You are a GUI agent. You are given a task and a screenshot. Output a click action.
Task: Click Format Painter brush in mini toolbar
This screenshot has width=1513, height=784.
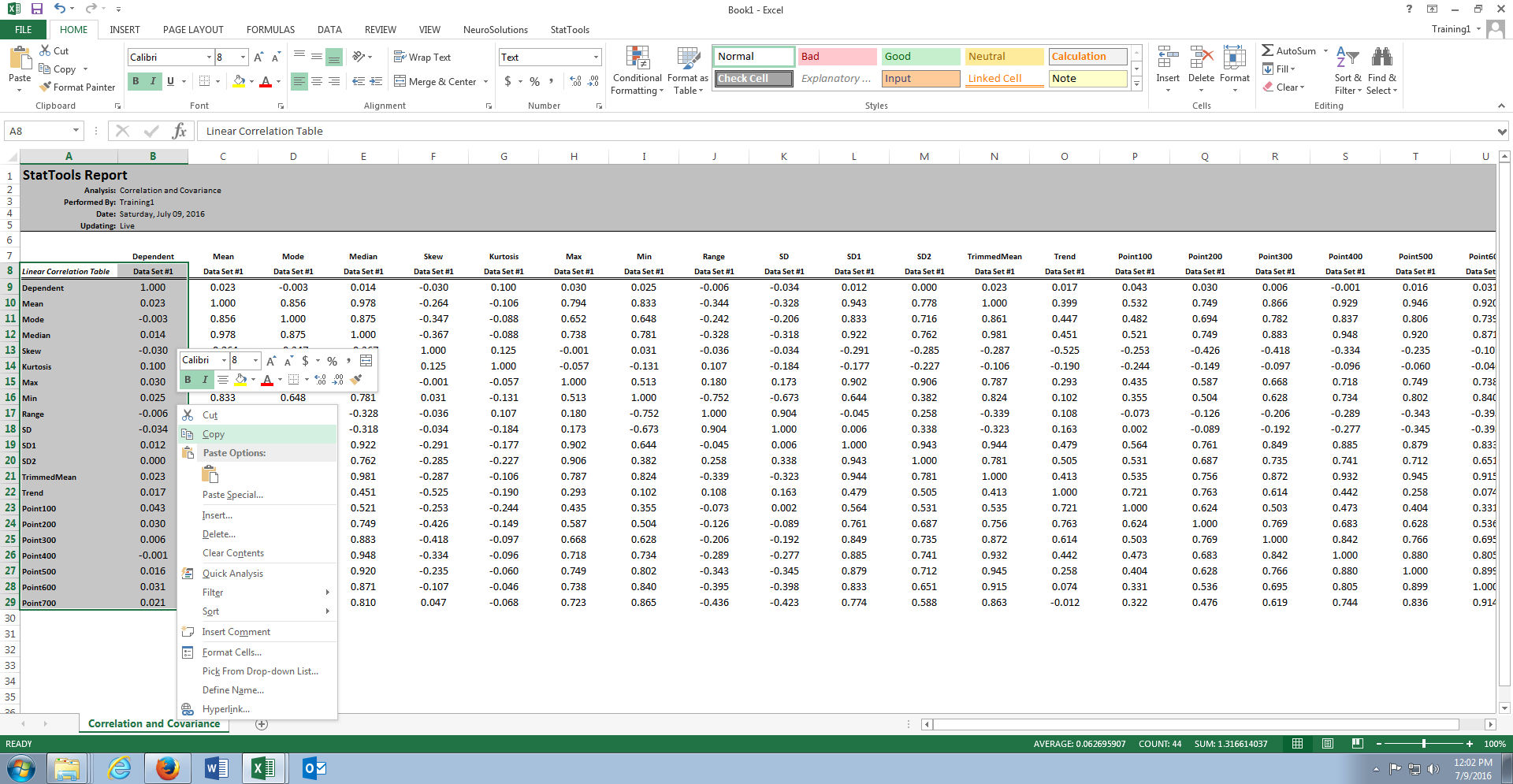(x=356, y=380)
